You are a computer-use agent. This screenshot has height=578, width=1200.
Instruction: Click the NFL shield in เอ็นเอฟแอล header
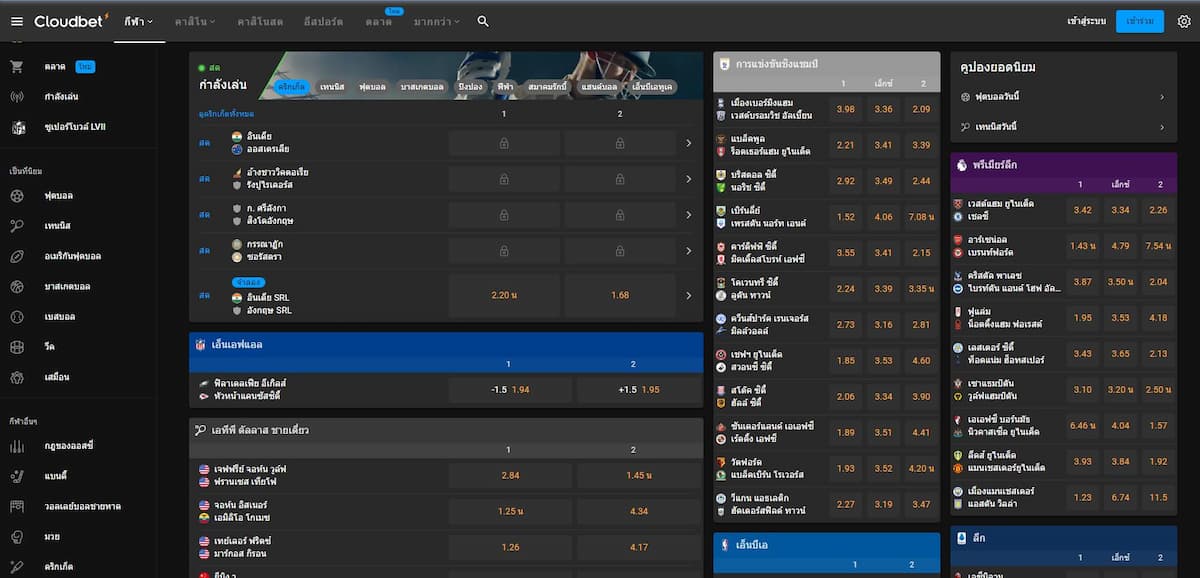200,344
